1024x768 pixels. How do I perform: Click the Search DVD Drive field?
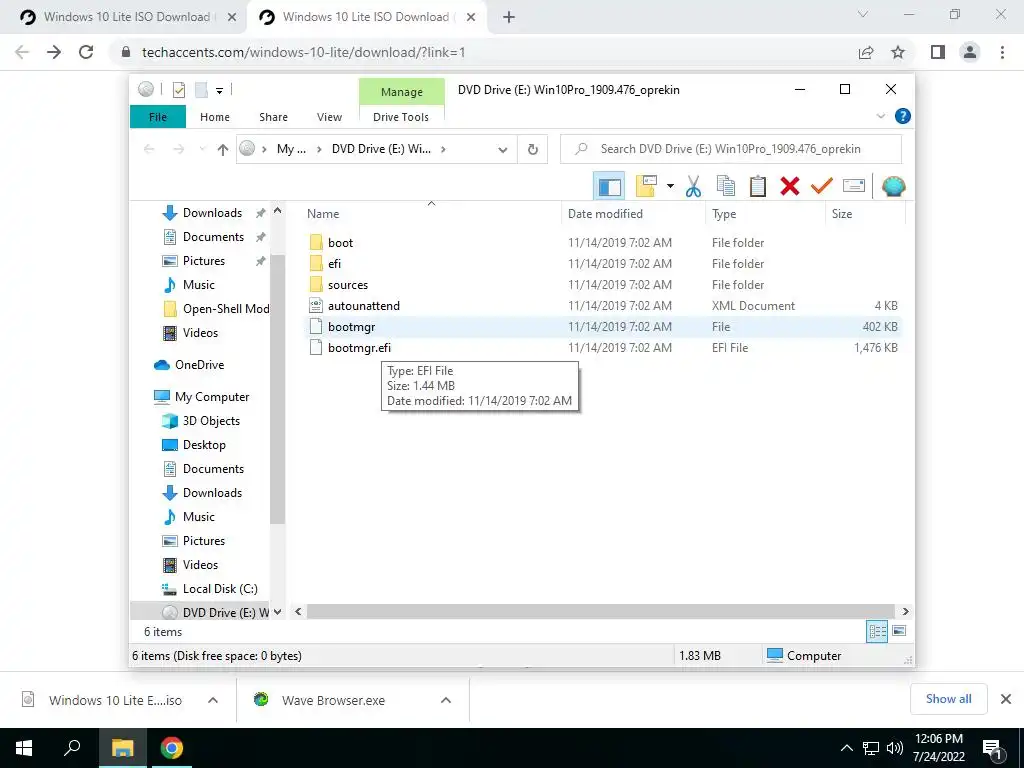[x=731, y=149]
